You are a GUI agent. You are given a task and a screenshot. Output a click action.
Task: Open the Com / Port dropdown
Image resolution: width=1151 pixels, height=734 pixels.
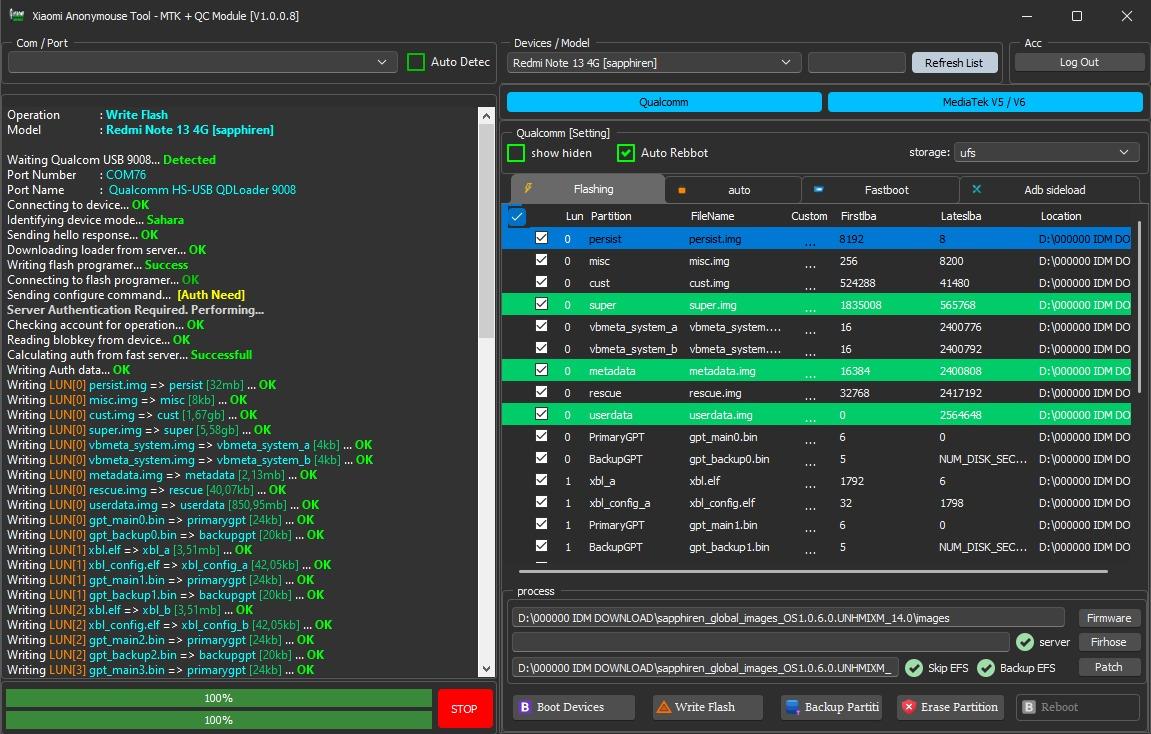[x=202, y=62]
